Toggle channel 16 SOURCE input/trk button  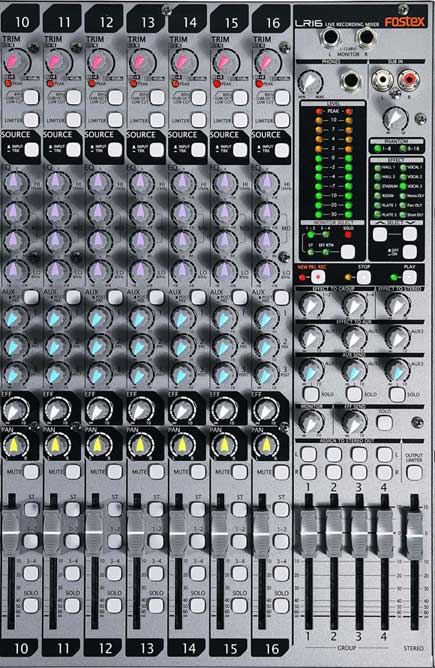[x=282, y=150]
